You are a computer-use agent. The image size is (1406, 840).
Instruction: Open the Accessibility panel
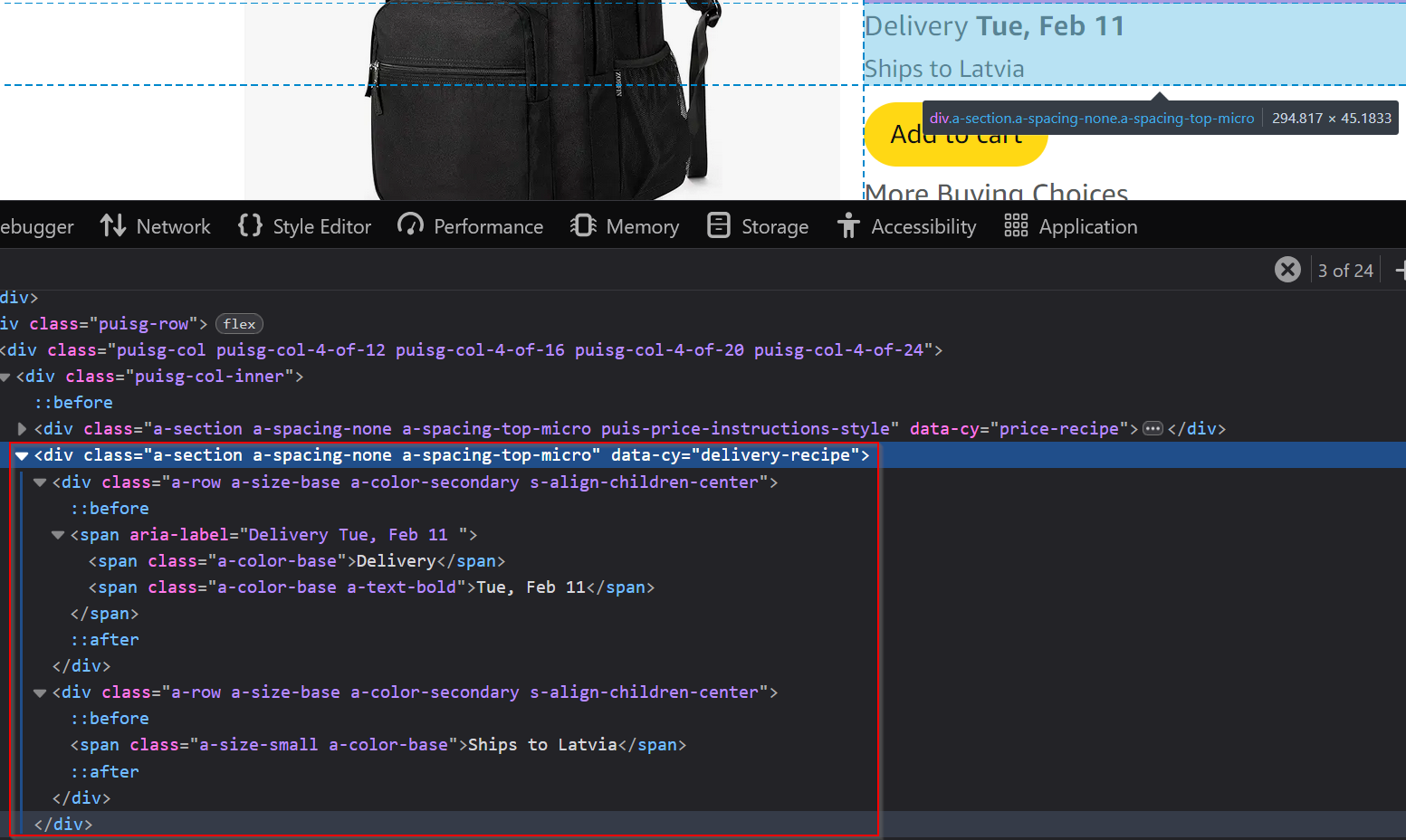[x=906, y=225]
